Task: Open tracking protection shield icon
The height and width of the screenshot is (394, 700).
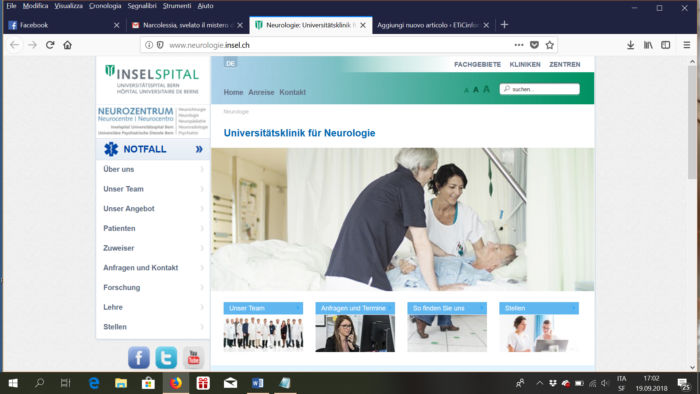Action: [x=160, y=45]
